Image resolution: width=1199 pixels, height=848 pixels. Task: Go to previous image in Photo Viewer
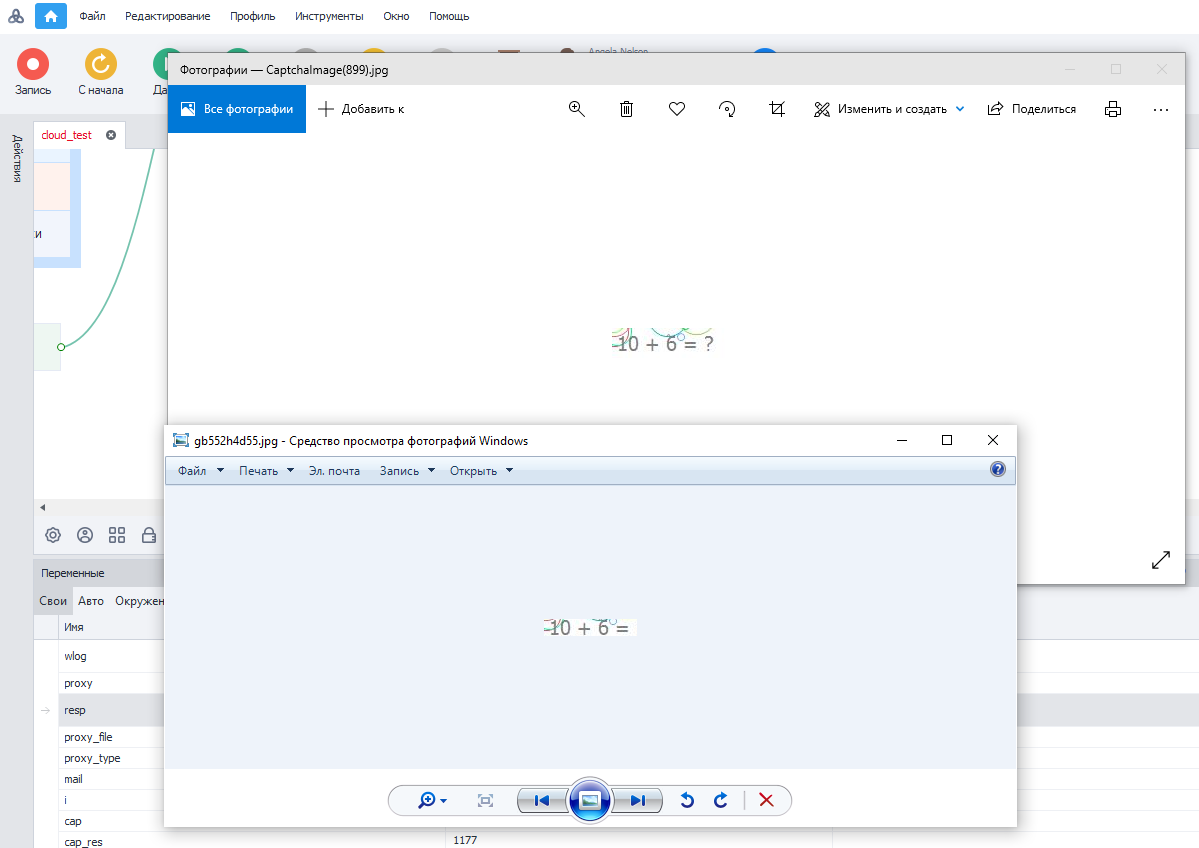542,801
